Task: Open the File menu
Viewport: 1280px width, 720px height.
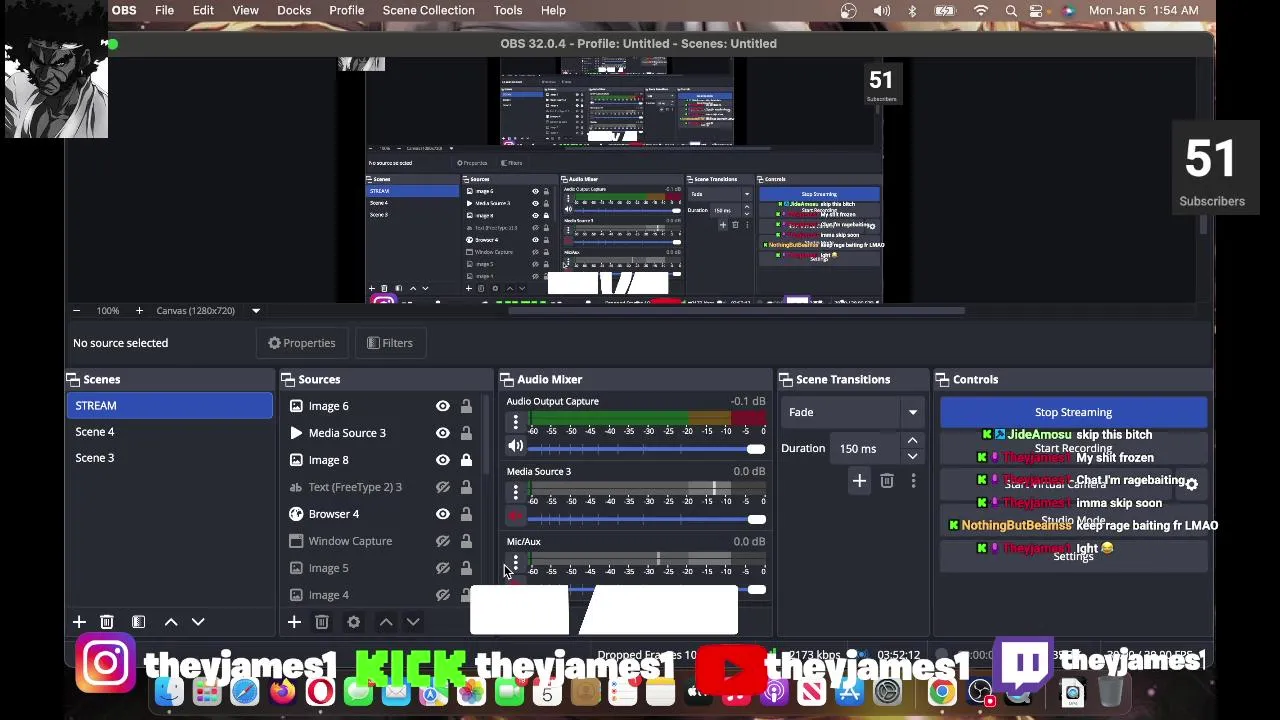Action: click(x=164, y=10)
